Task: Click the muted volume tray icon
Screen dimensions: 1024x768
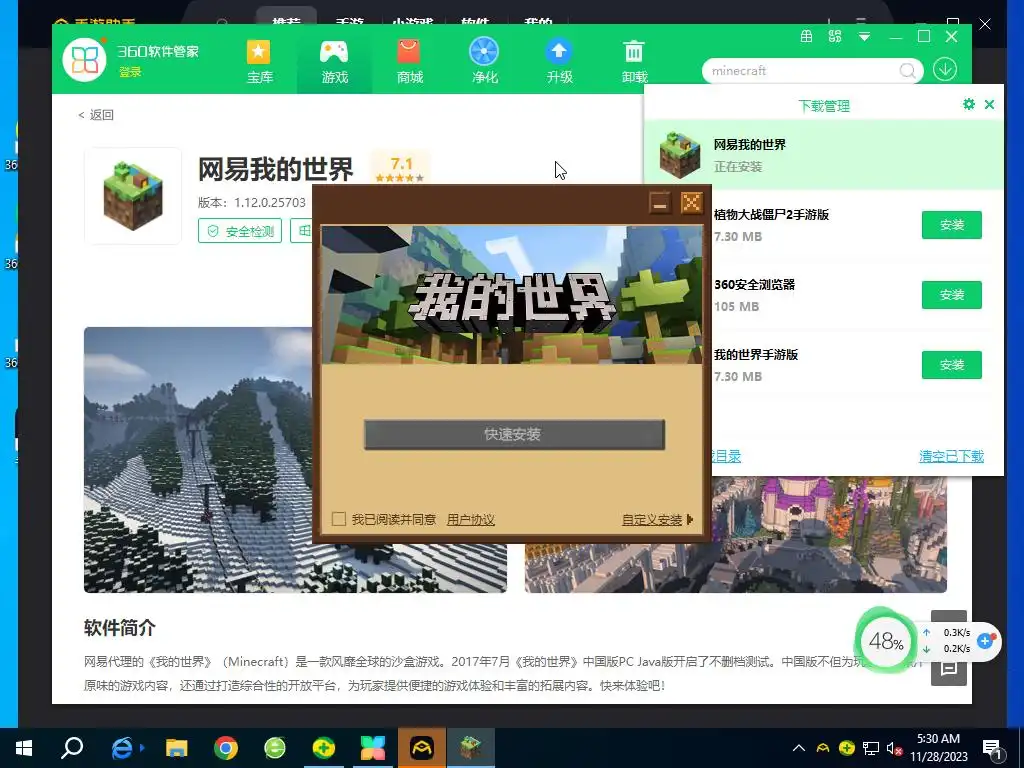Action: coord(895,748)
